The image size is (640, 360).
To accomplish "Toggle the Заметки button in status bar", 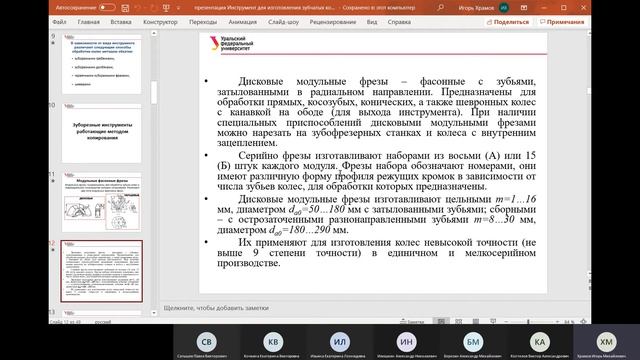I will [x=412, y=322].
